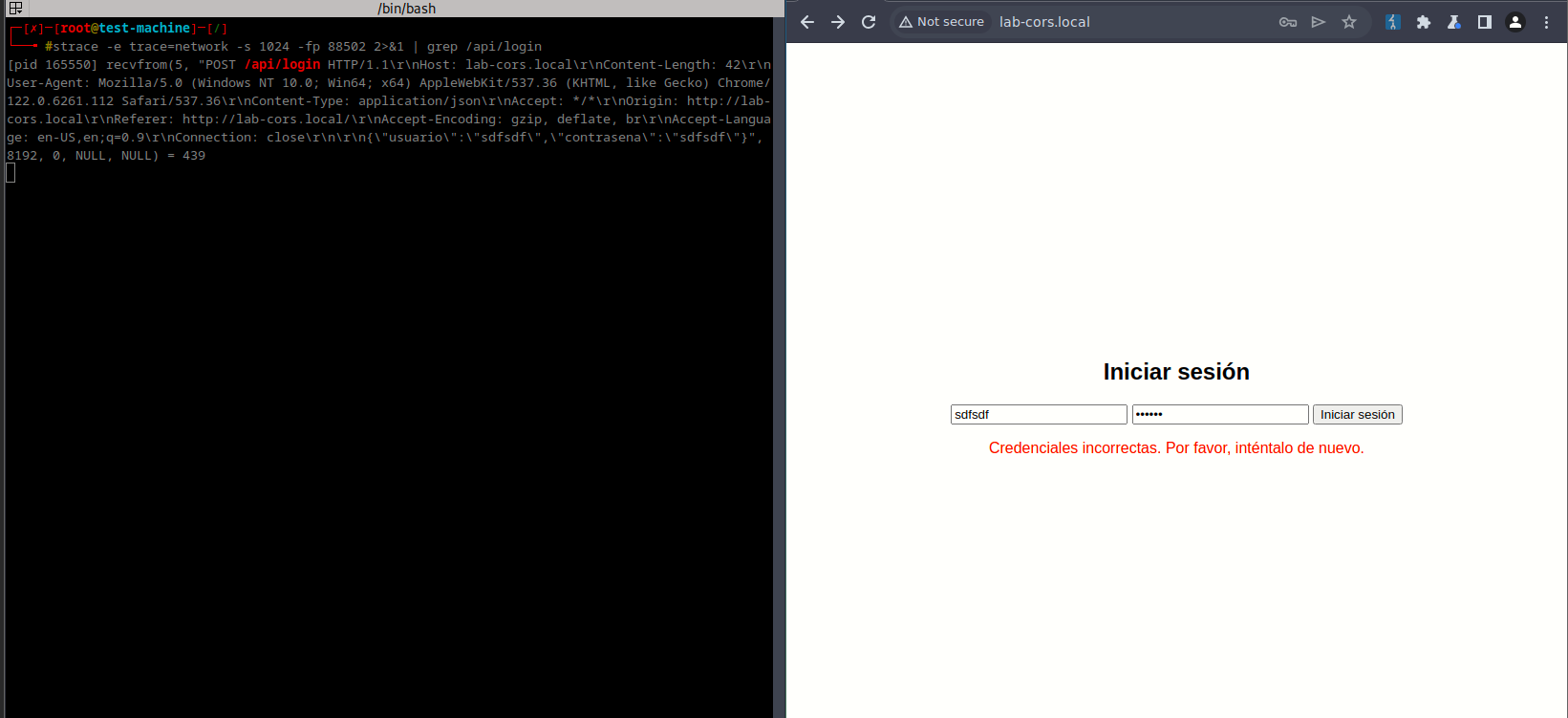The width and height of the screenshot is (1568, 718).
Task: Click the share/send page icon
Action: click(1319, 22)
